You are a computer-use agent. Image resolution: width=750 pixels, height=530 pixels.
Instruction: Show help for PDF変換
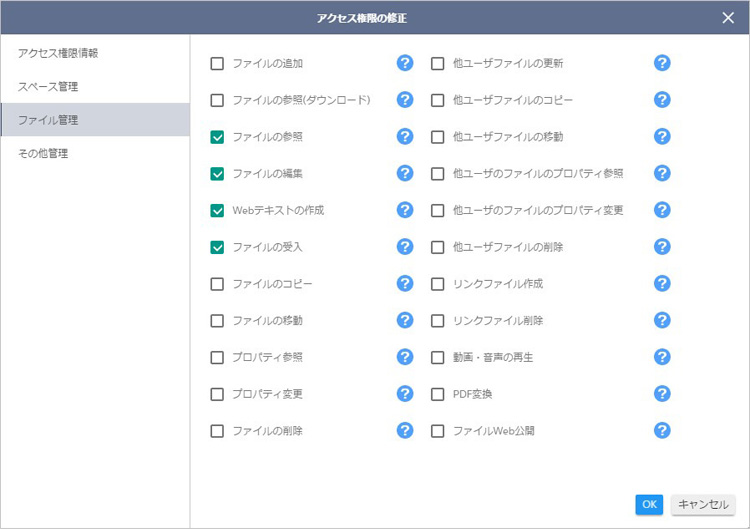point(662,394)
